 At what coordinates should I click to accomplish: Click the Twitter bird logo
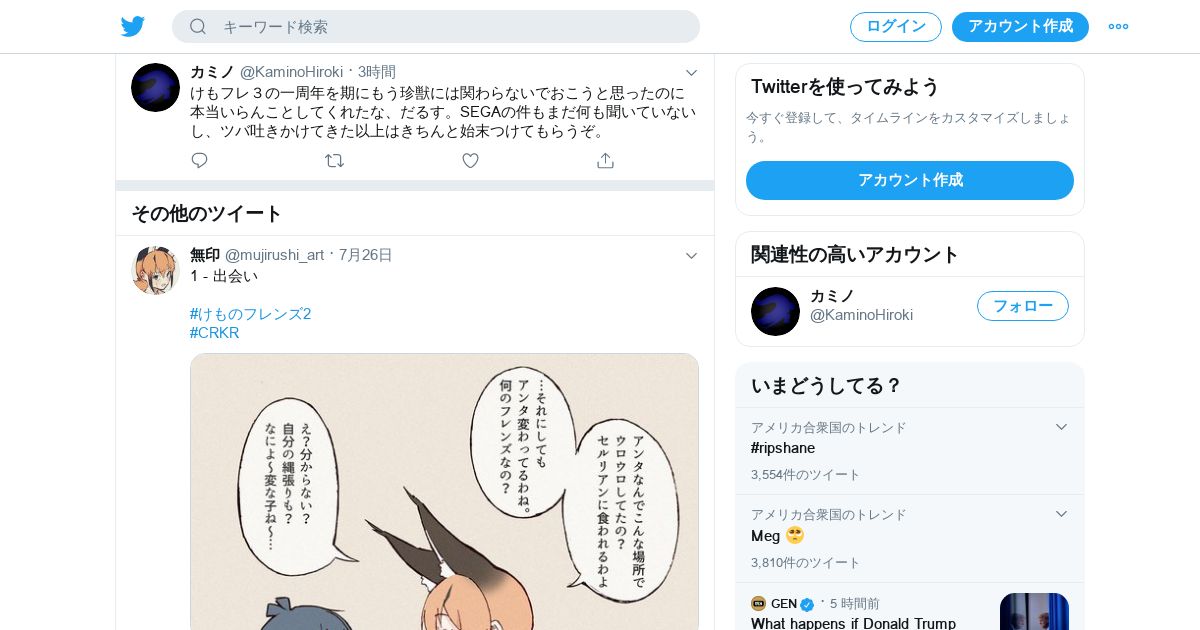click(133, 26)
